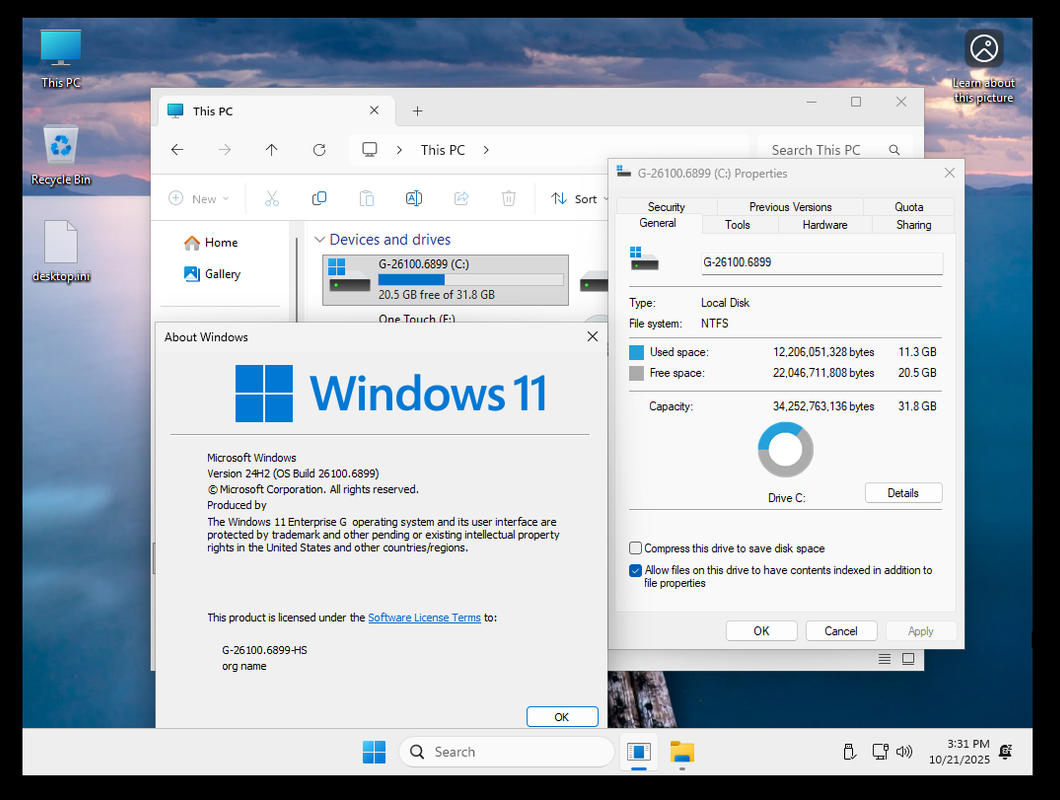The width and height of the screenshot is (1060, 800).
Task: Uncheck Allow files to have contents indexed
Action: [635, 570]
